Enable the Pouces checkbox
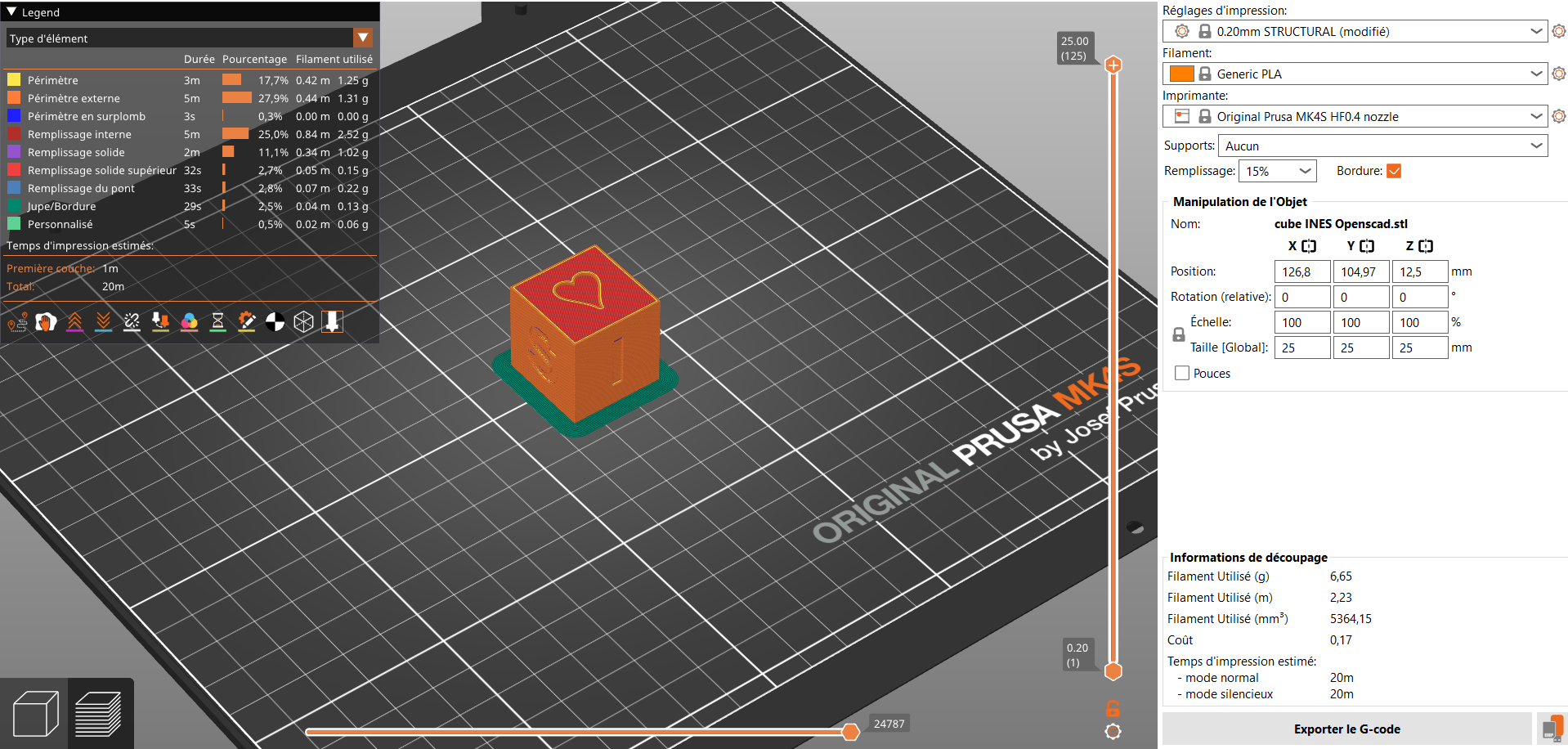 click(x=1182, y=373)
